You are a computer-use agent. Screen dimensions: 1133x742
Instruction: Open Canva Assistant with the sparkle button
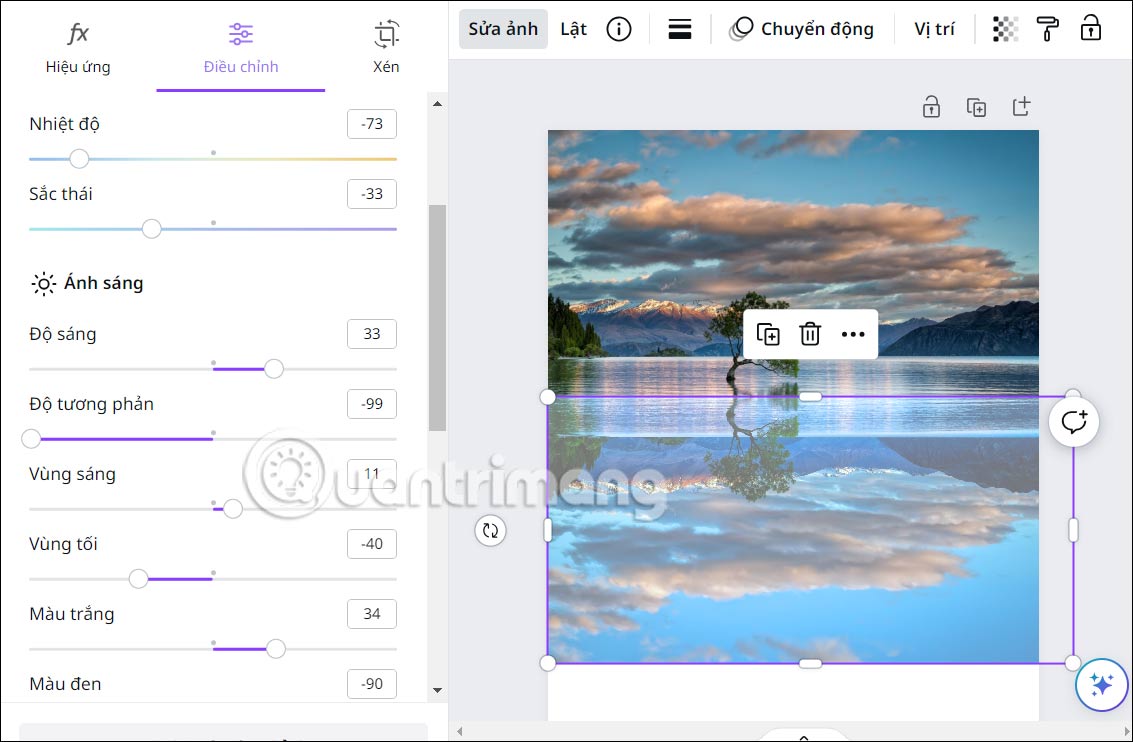[1101, 685]
